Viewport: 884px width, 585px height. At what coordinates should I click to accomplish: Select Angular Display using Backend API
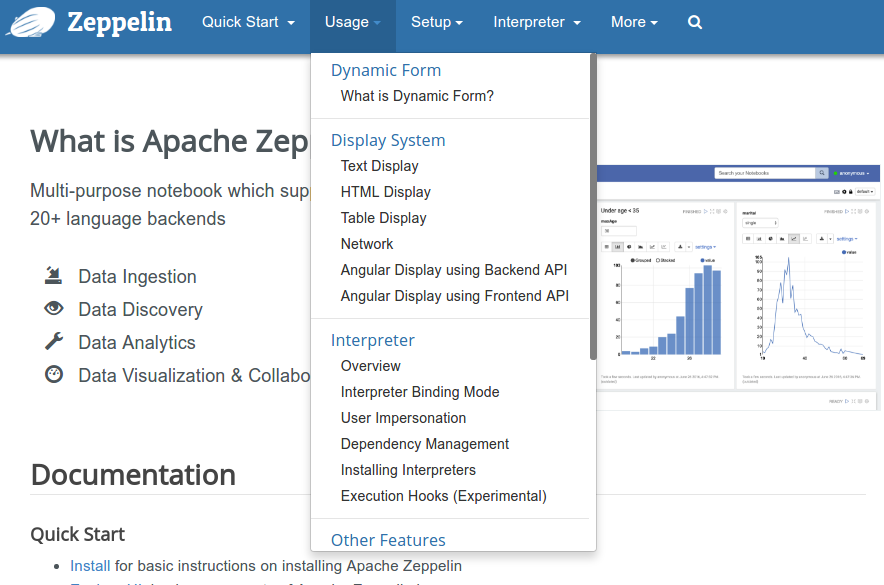click(x=454, y=270)
